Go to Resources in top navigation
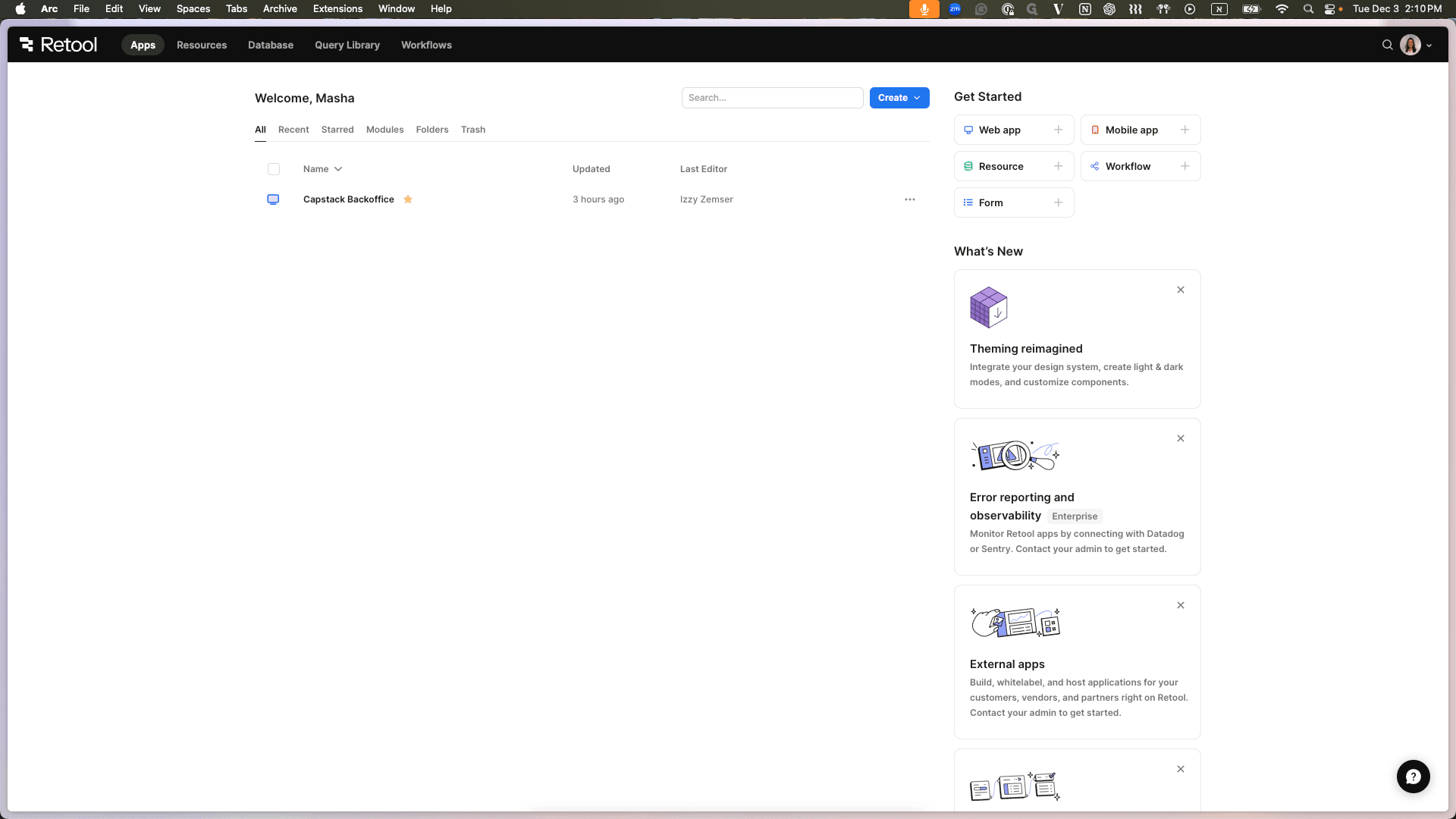The image size is (1456, 819). pos(202,45)
